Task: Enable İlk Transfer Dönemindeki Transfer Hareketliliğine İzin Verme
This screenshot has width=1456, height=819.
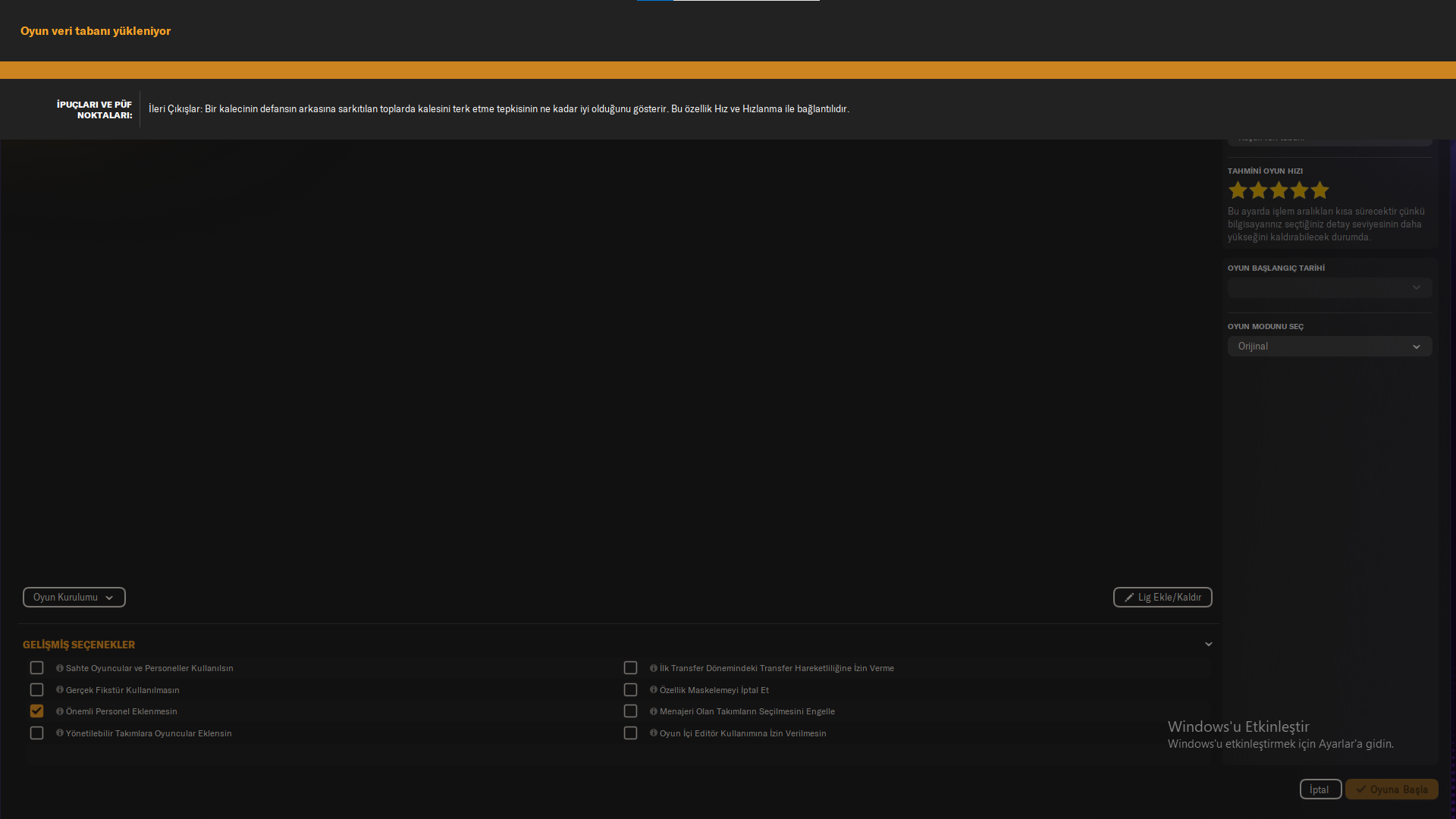Action: 630,668
